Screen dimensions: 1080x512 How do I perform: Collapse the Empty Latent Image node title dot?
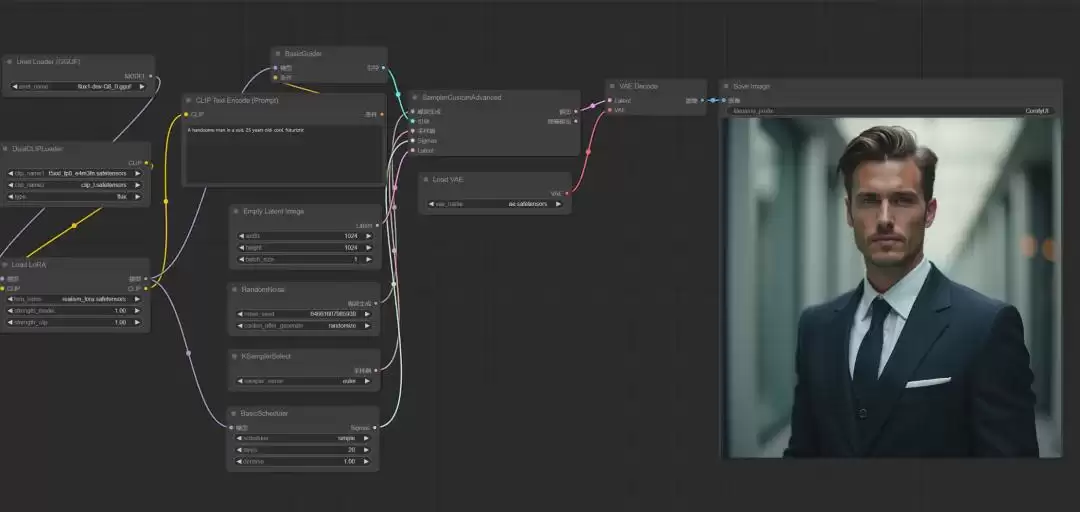point(236,212)
